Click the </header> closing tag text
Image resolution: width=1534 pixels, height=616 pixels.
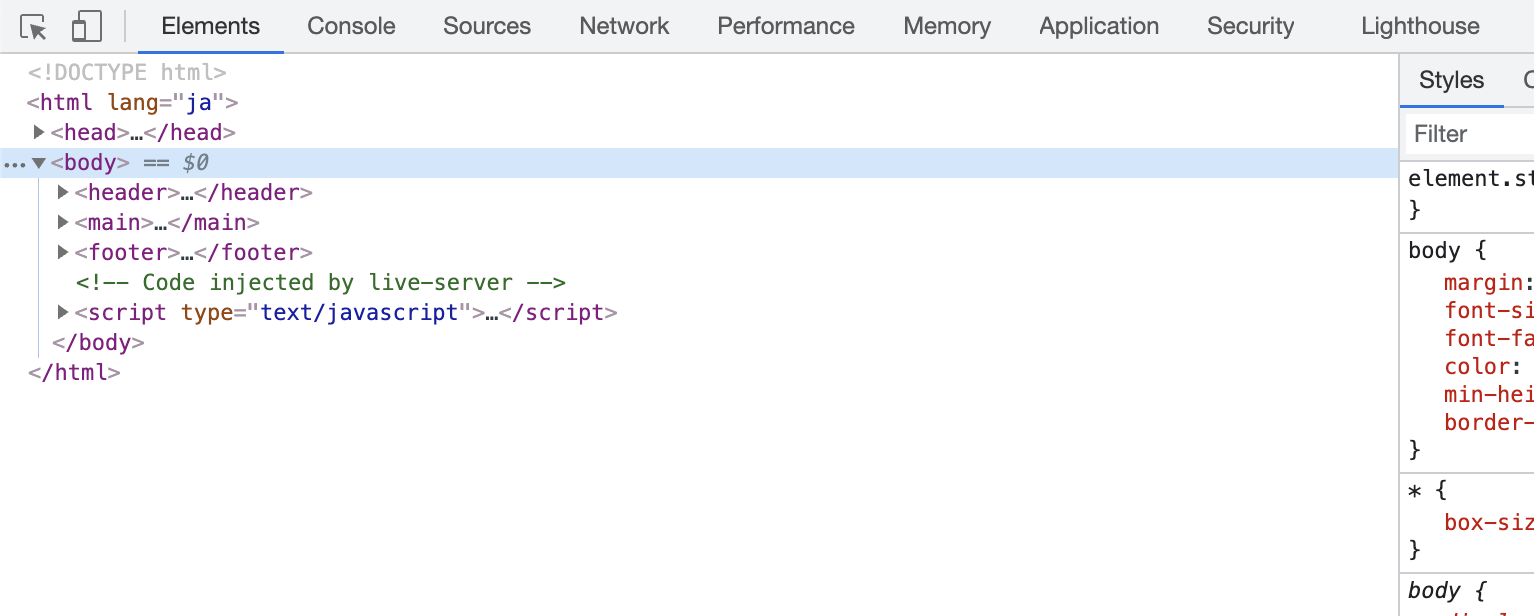(x=253, y=192)
